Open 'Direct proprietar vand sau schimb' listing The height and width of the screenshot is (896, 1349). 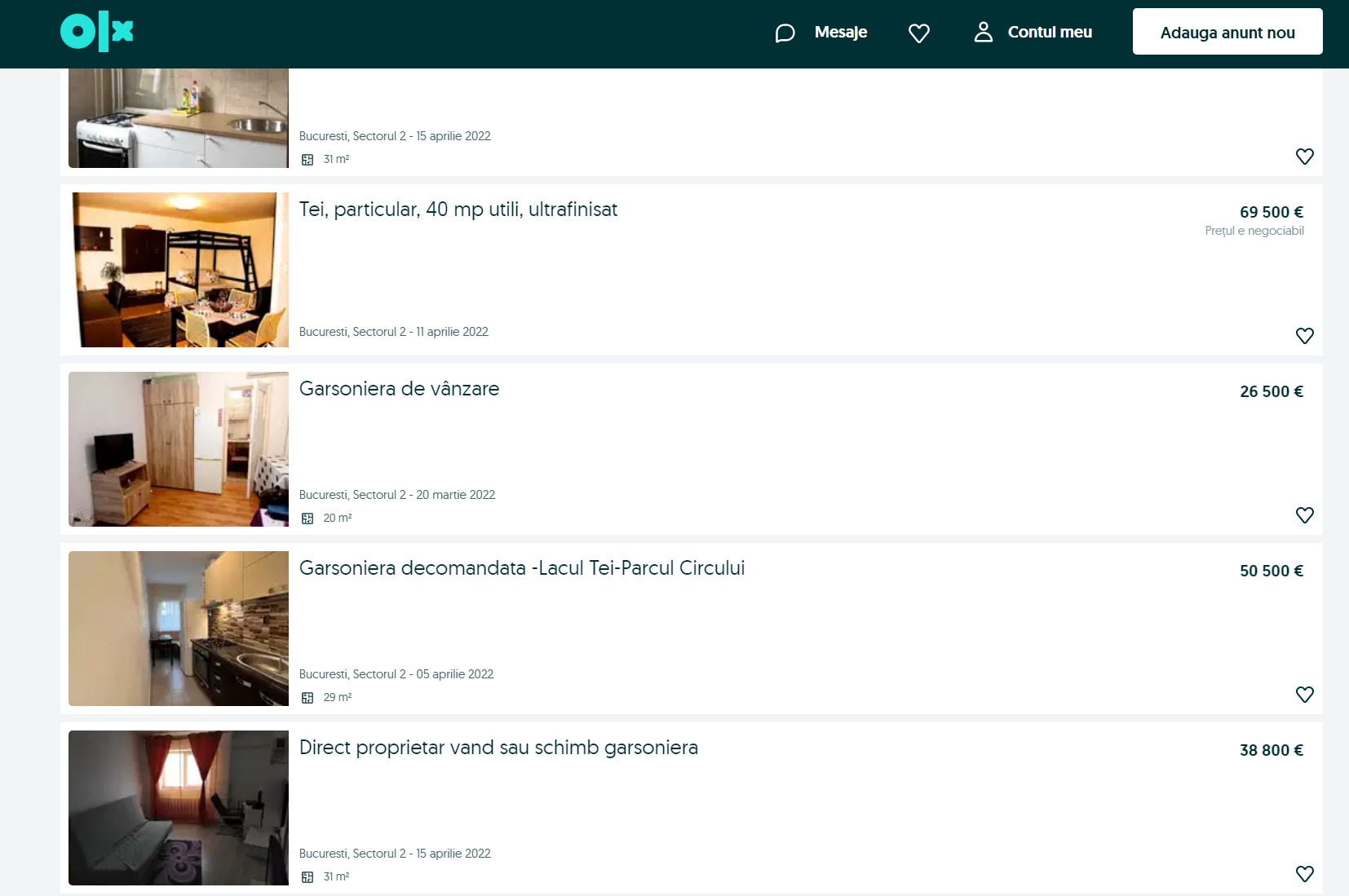tap(498, 748)
